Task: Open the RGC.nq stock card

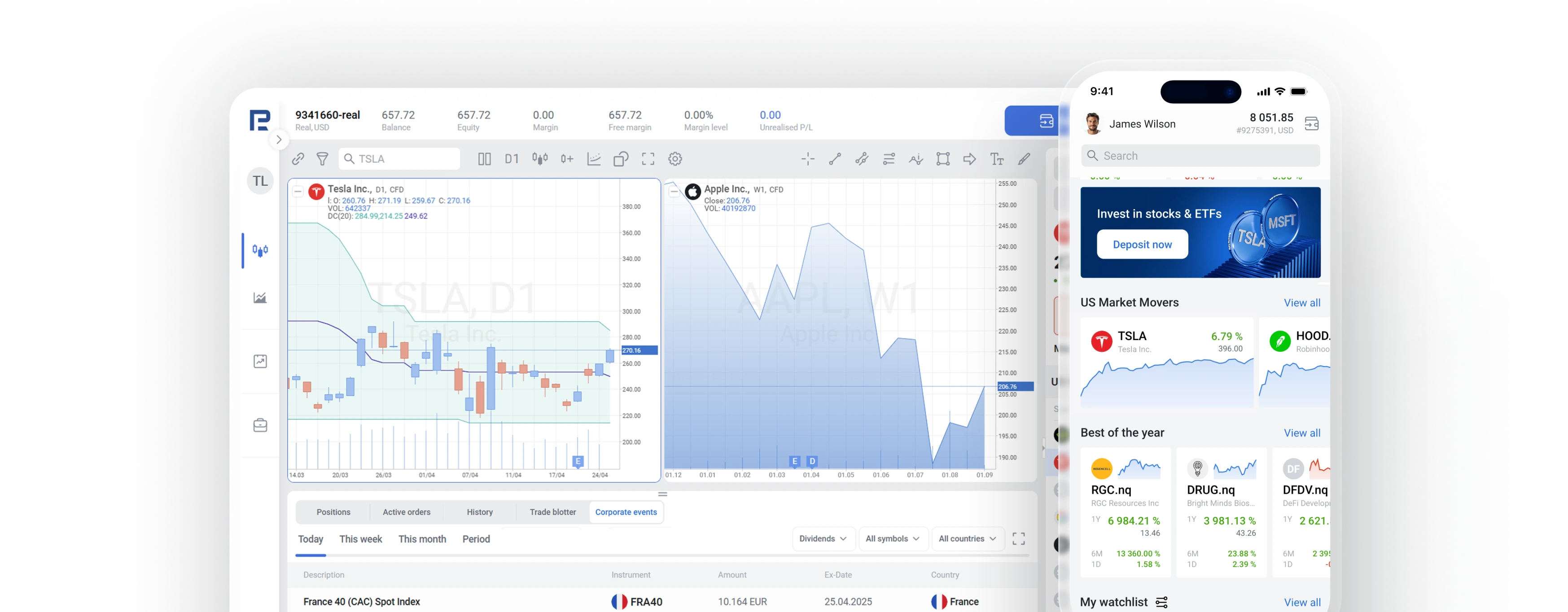Action: [x=1126, y=513]
